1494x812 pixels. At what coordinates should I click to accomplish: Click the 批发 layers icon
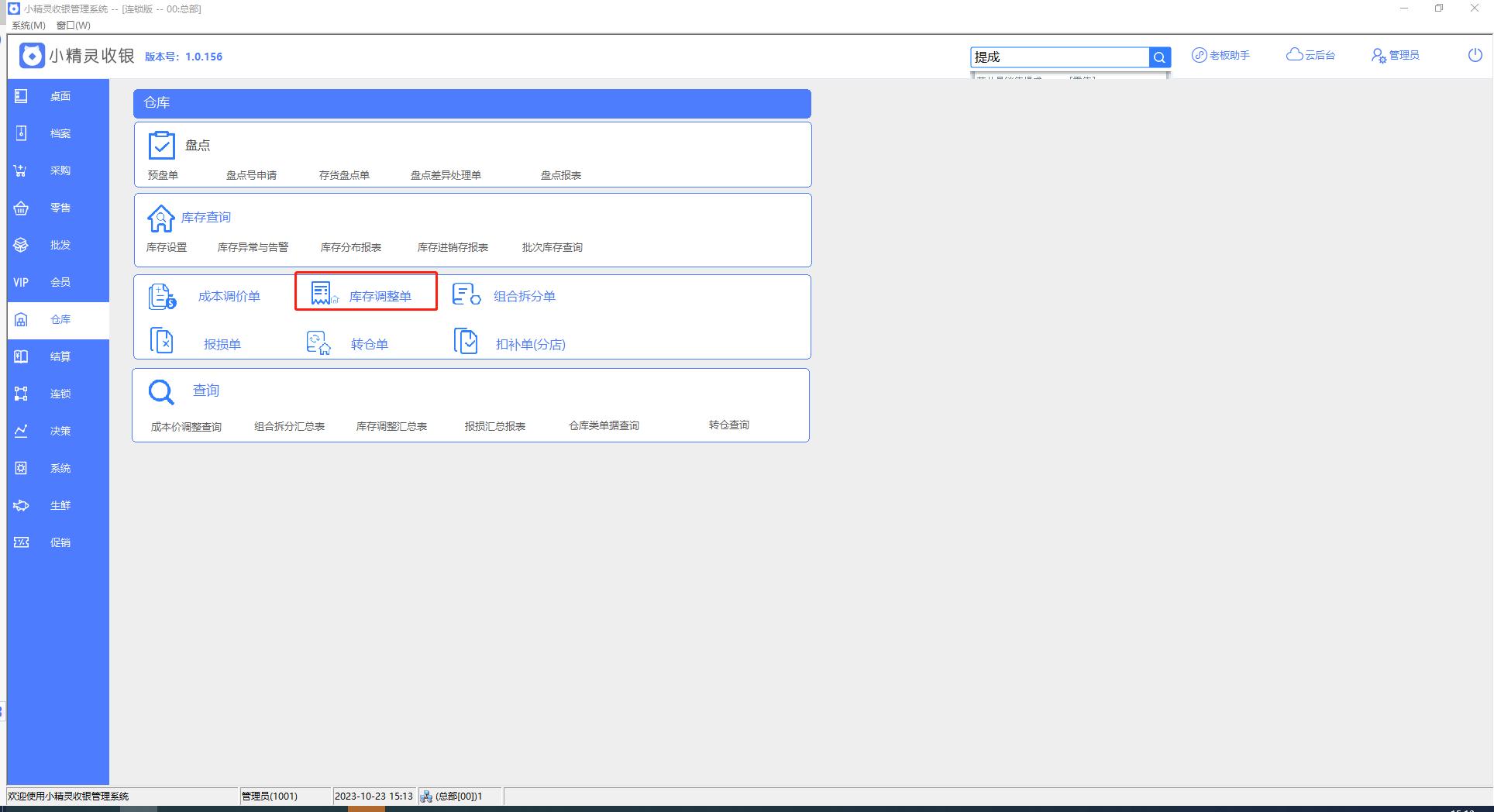(21, 245)
